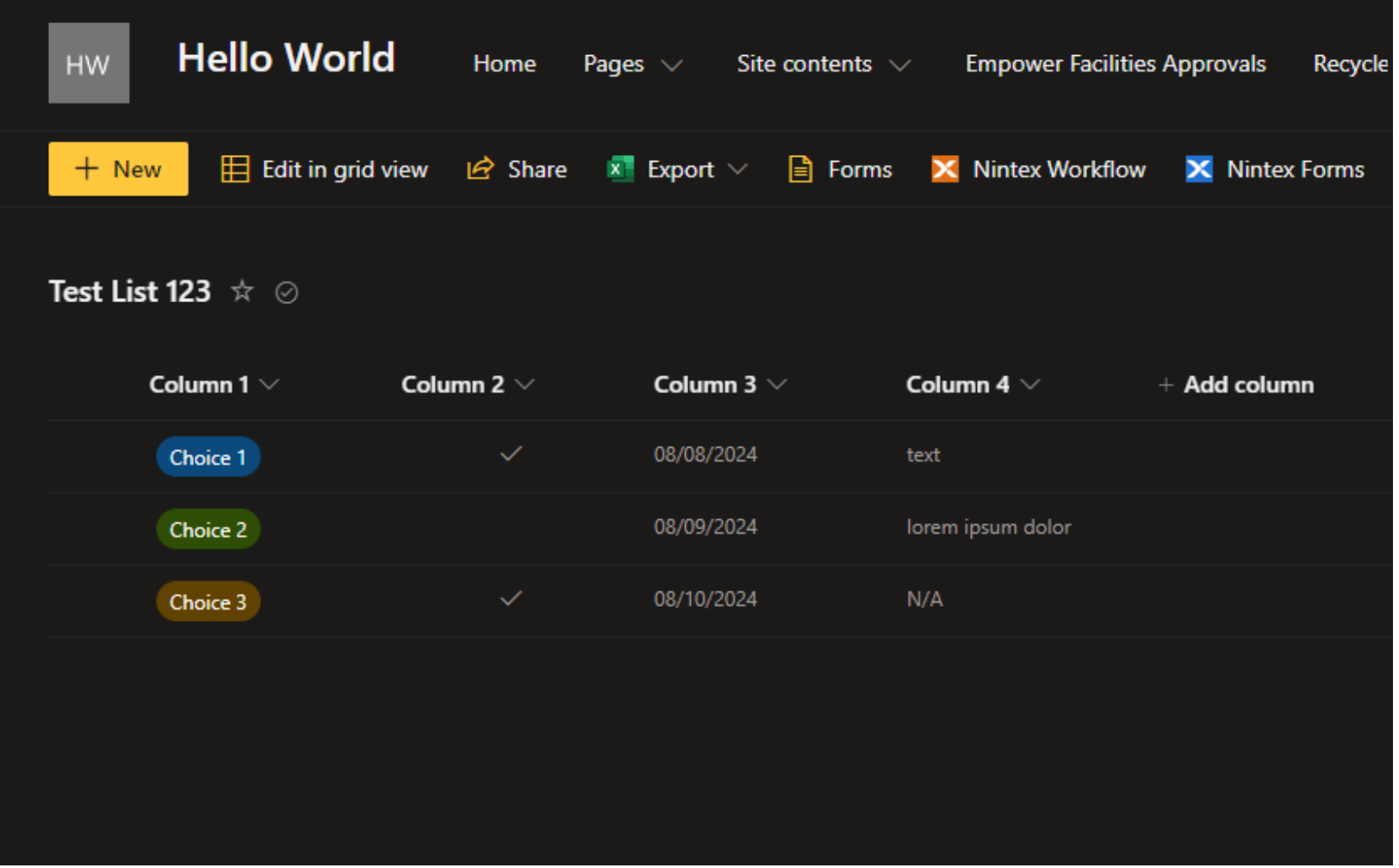Click the green Choice 2 pill

coord(208,530)
